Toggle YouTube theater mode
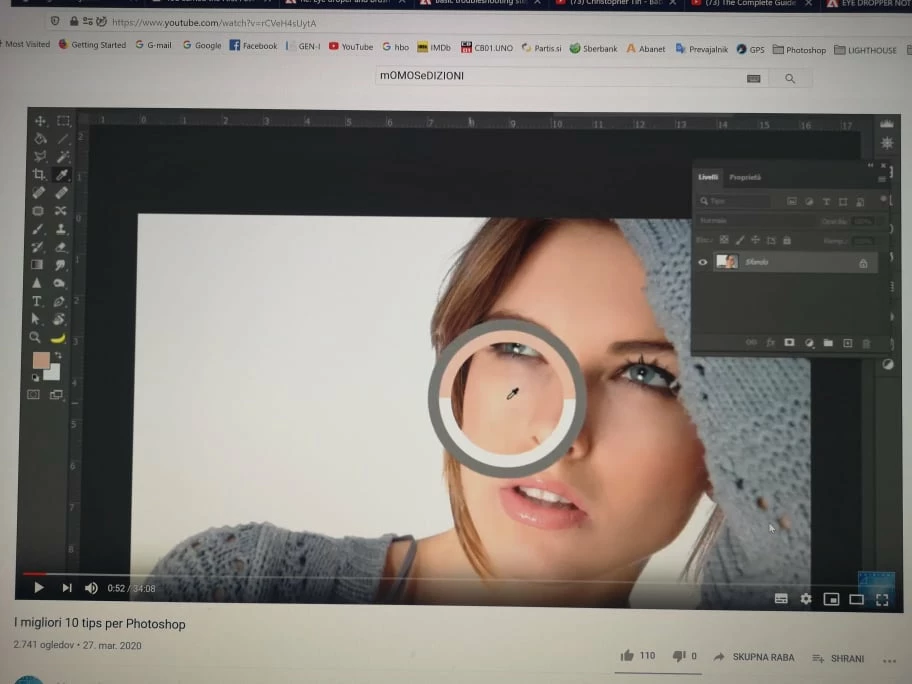 (x=856, y=599)
